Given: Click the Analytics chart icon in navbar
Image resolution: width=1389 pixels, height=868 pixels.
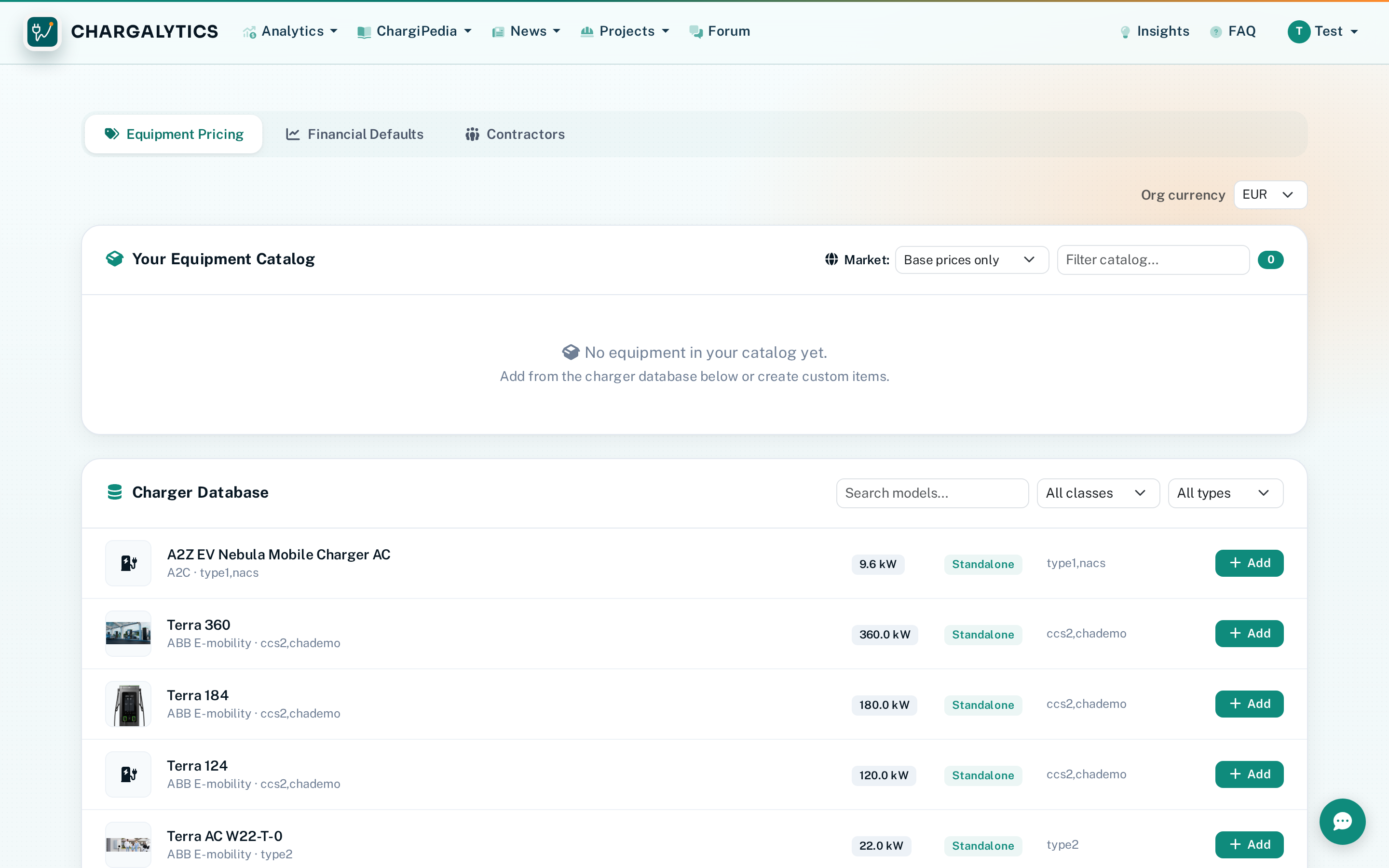Looking at the screenshot, I should 249,32.
